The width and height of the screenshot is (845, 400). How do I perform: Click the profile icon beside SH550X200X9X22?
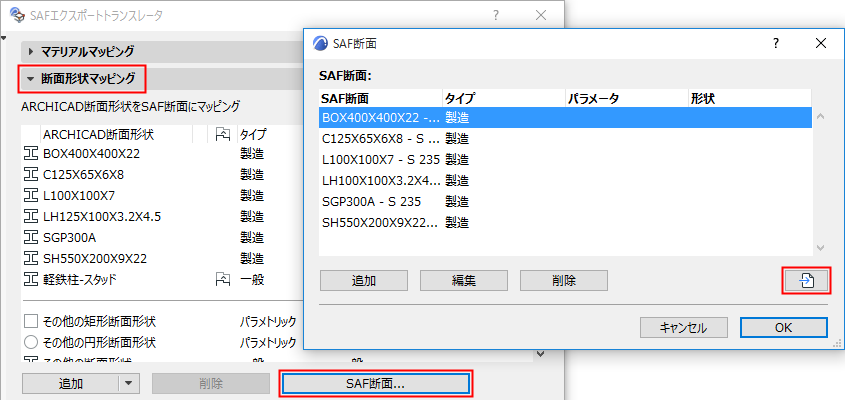click(30, 258)
